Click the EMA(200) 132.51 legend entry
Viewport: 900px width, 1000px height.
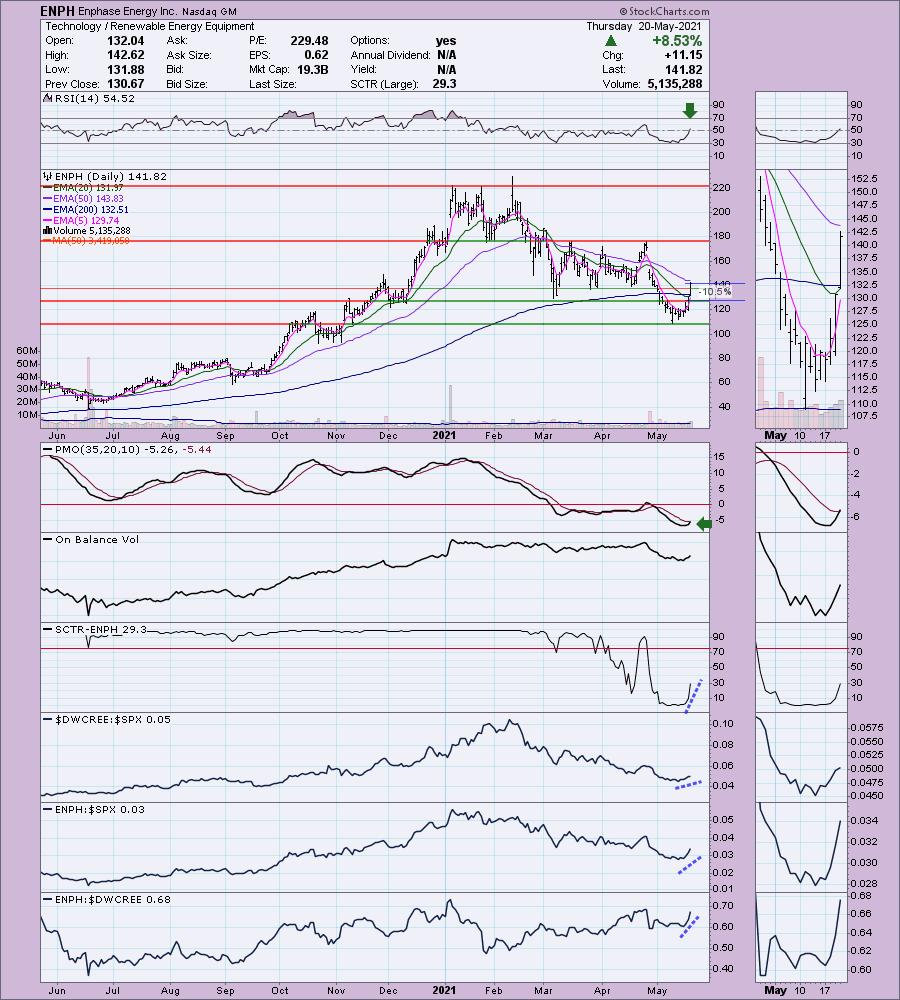click(x=91, y=209)
